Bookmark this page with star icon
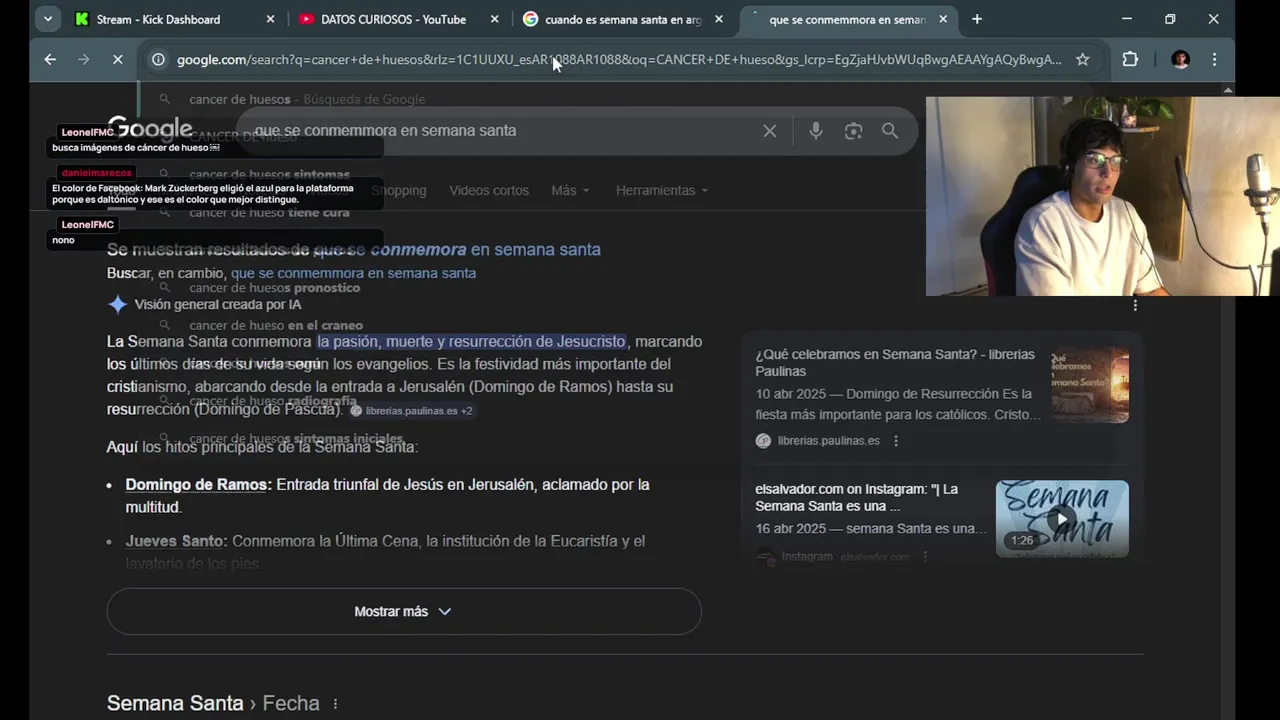The width and height of the screenshot is (1280, 720). (1082, 60)
